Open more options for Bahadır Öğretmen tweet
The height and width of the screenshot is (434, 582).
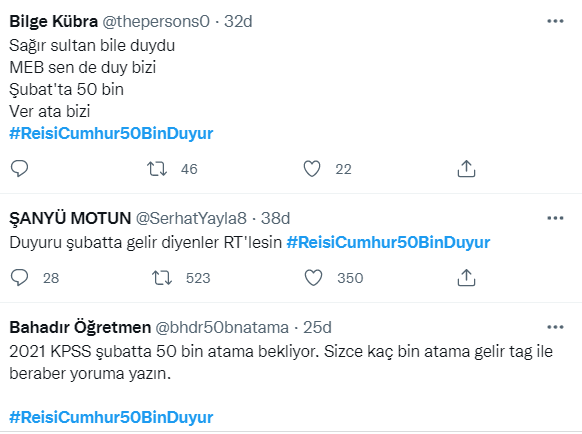pos(555,327)
